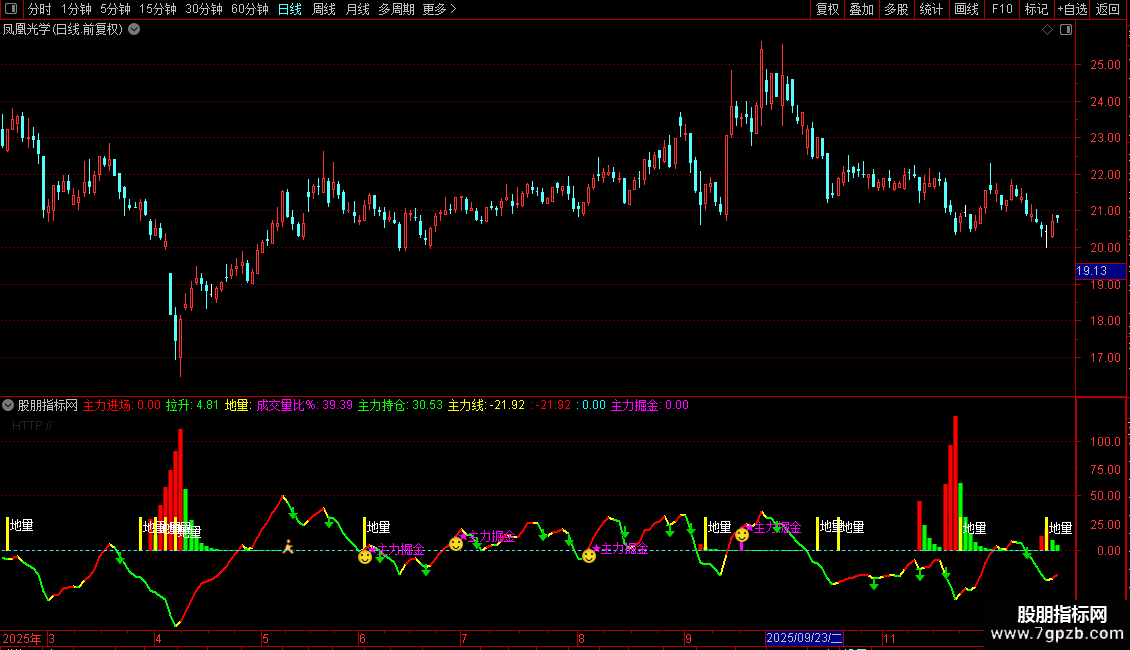Image resolution: width=1130 pixels, height=650 pixels.
Task: Click the 主力掘金 label beside August smiley
Action: pos(624,549)
